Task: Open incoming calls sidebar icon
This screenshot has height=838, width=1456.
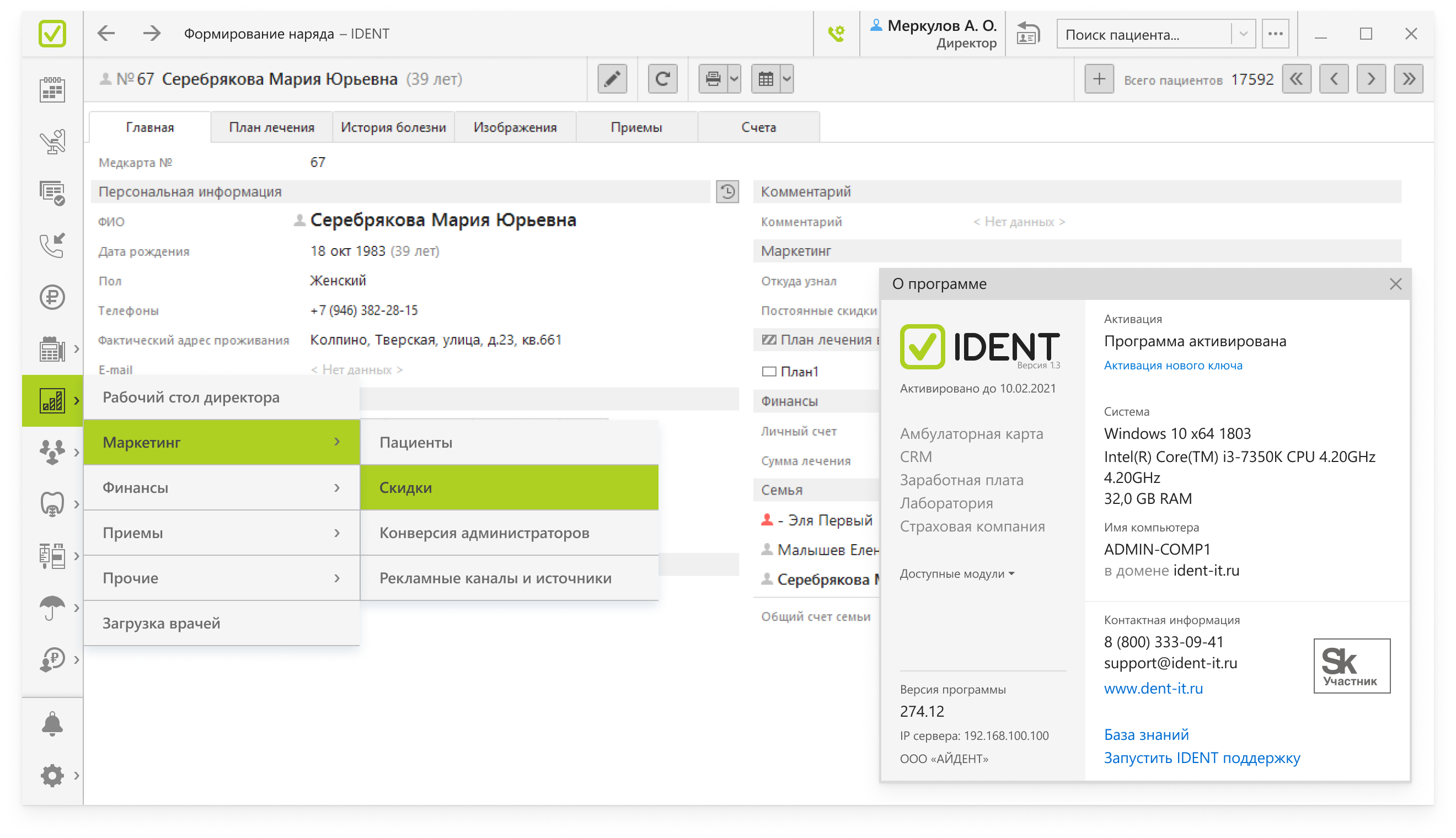Action: [52, 246]
